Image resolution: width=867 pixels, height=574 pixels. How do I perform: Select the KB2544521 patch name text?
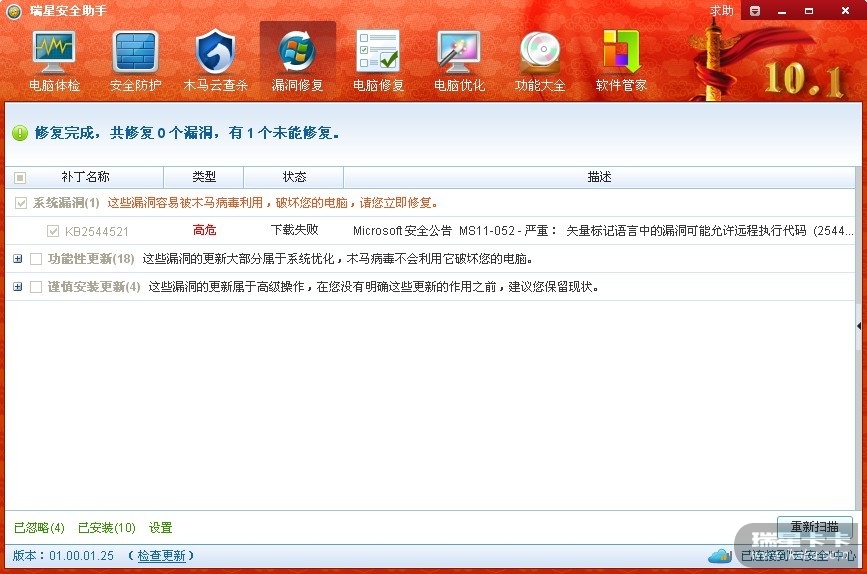coord(97,232)
